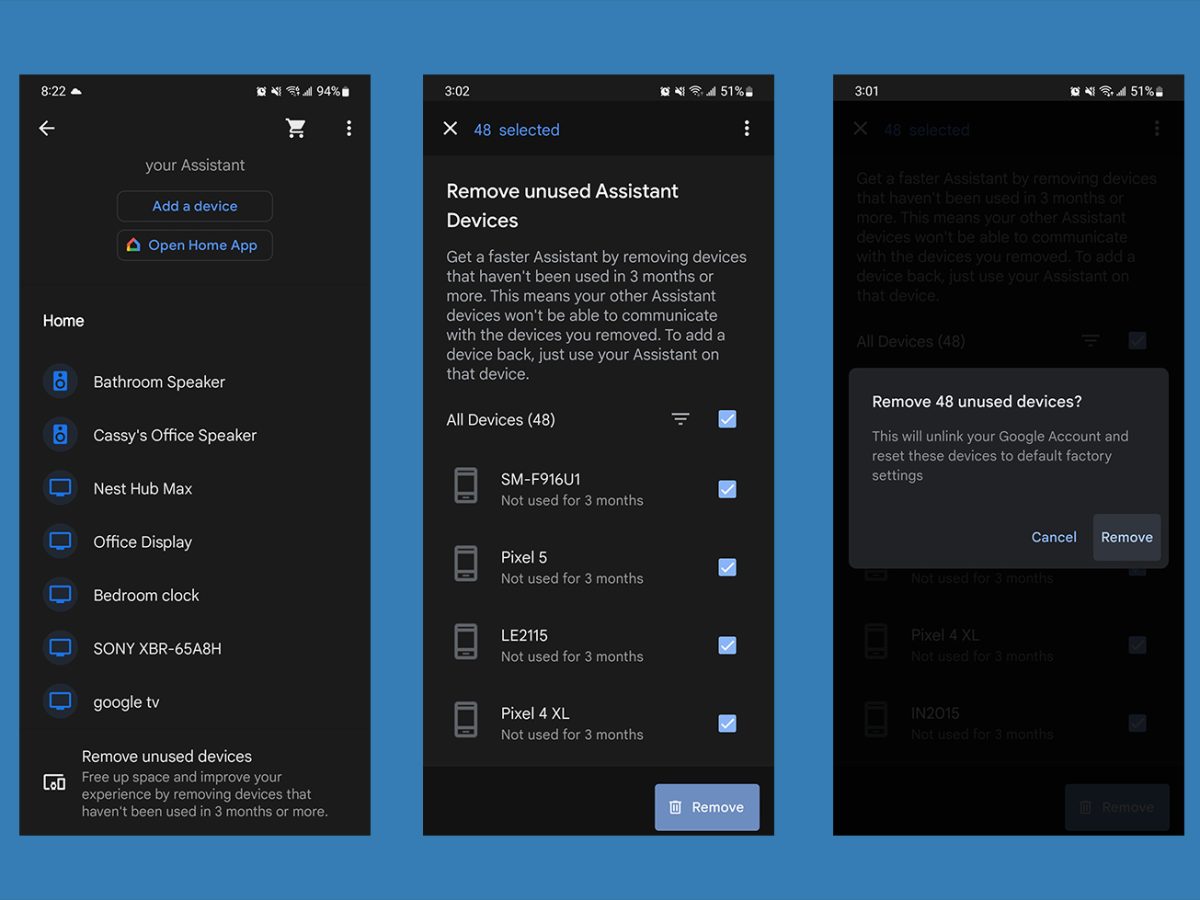Confirm Remove in the dialog
The width and height of the screenshot is (1200, 900).
click(x=1127, y=537)
